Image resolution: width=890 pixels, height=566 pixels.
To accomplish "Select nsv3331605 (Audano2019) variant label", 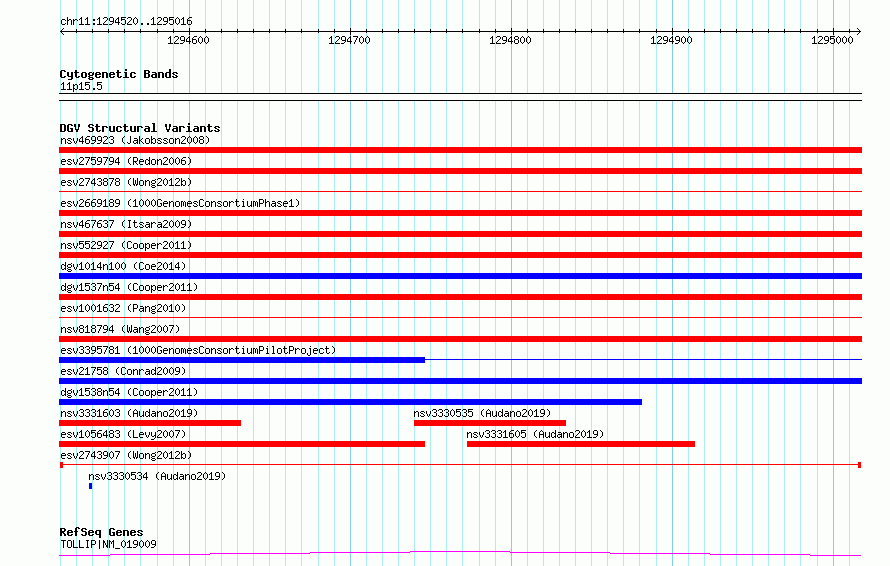I will coord(535,434).
